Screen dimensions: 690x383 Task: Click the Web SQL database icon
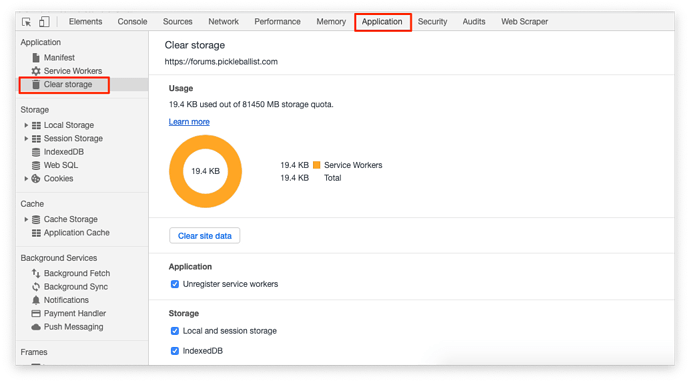(x=36, y=166)
